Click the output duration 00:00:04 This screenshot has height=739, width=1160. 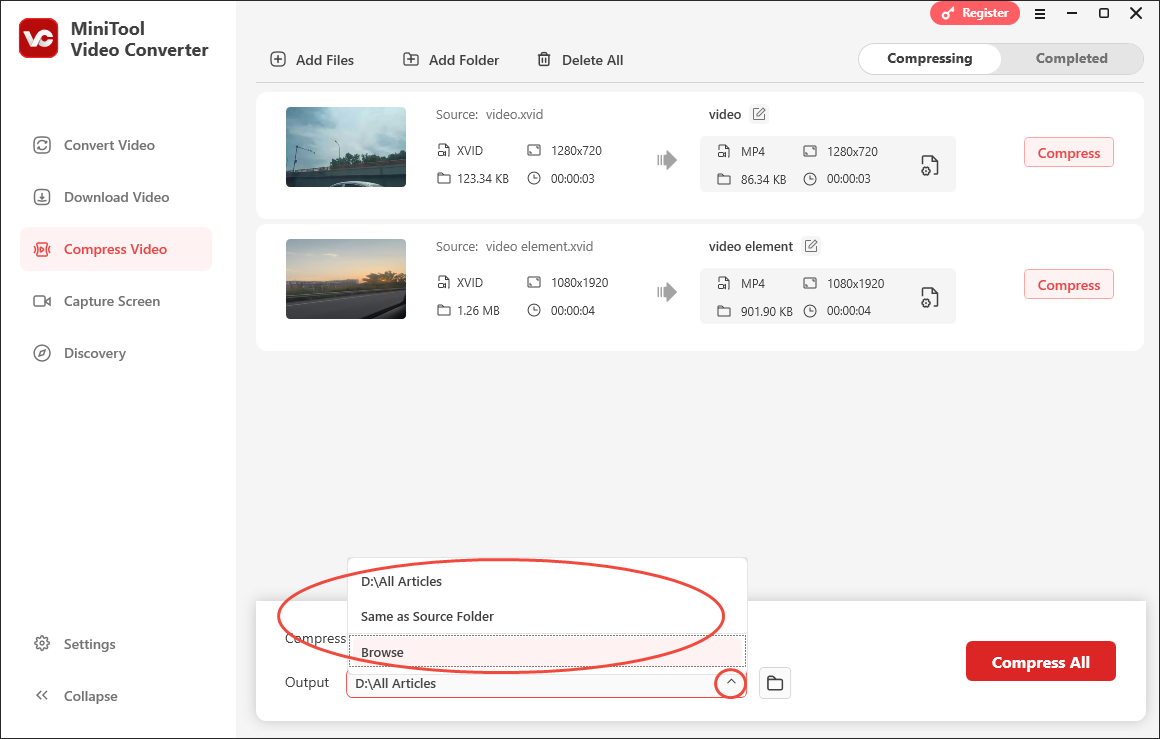(849, 311)
